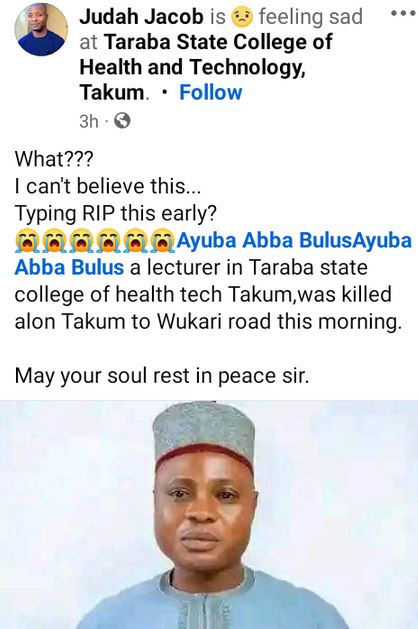Click the "Abba Bulus" tag starting the next line
Screen dimensions: 418x629
click(x=69, y=268)
